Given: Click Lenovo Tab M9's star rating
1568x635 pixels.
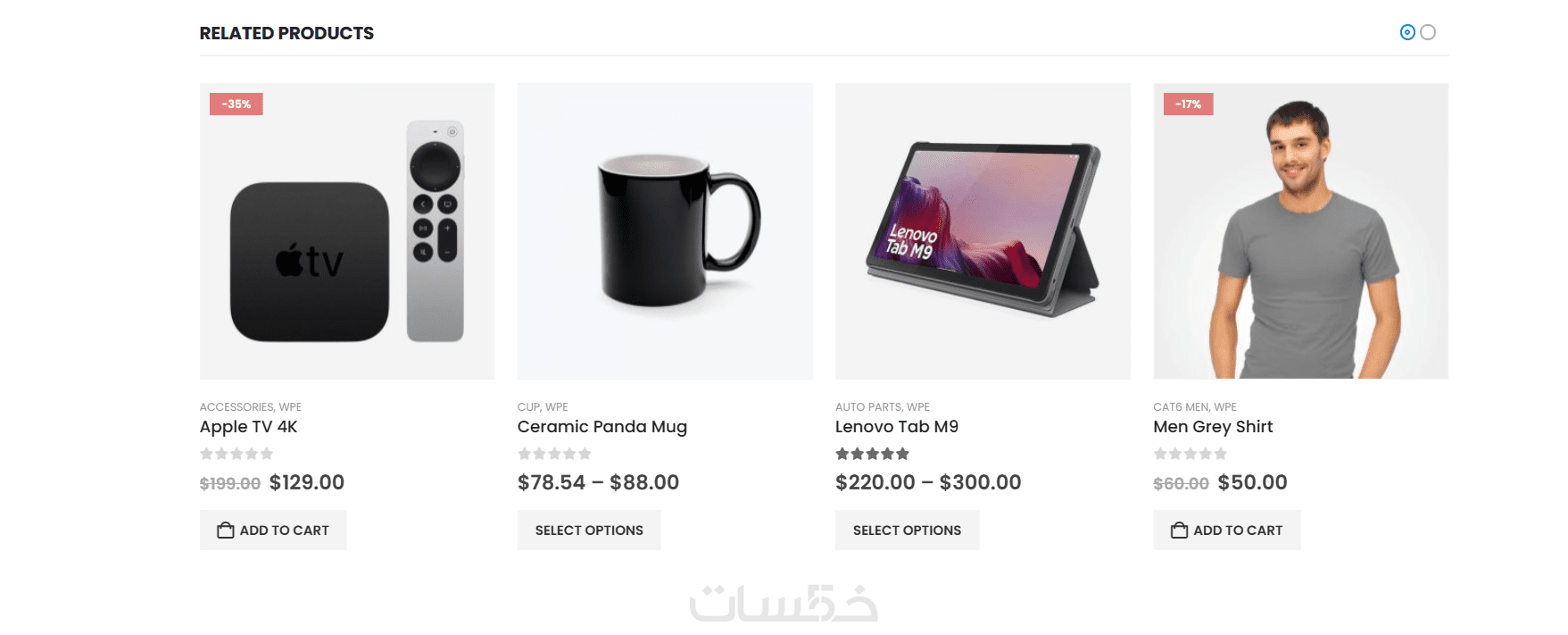Looking at the screenshot, I should [x=872, y=454].
